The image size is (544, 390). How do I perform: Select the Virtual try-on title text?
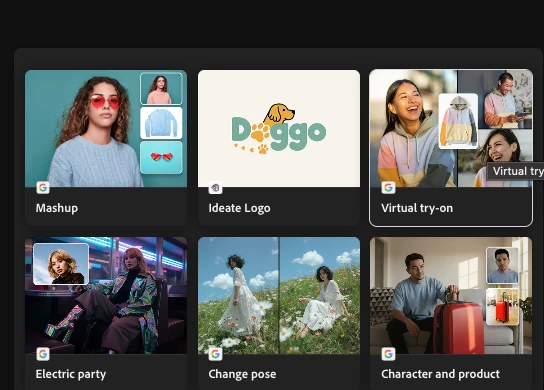click(417, 208)
